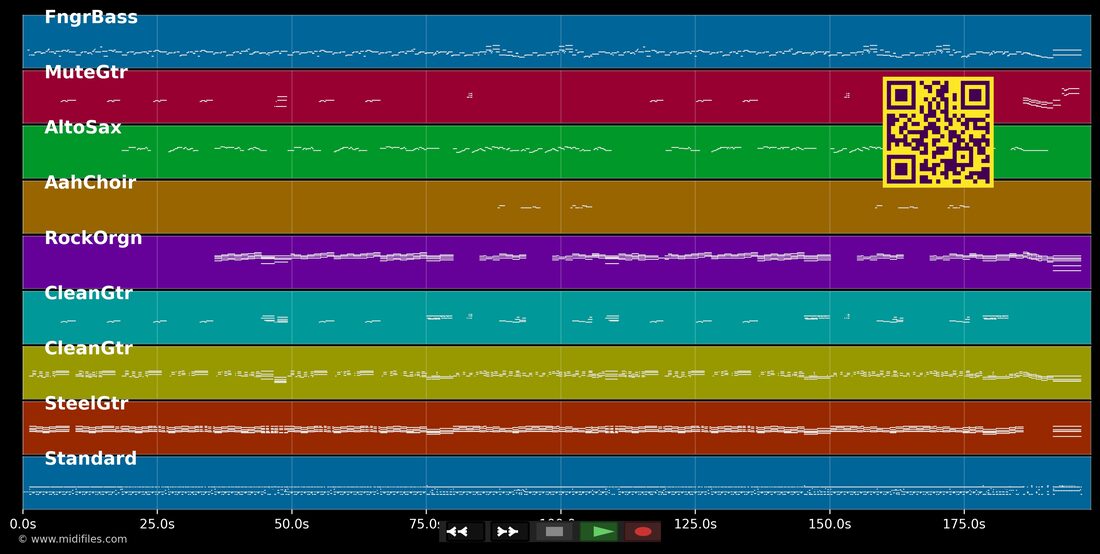
Task: Select the Standard drum track label
Action: coord(90,459)
